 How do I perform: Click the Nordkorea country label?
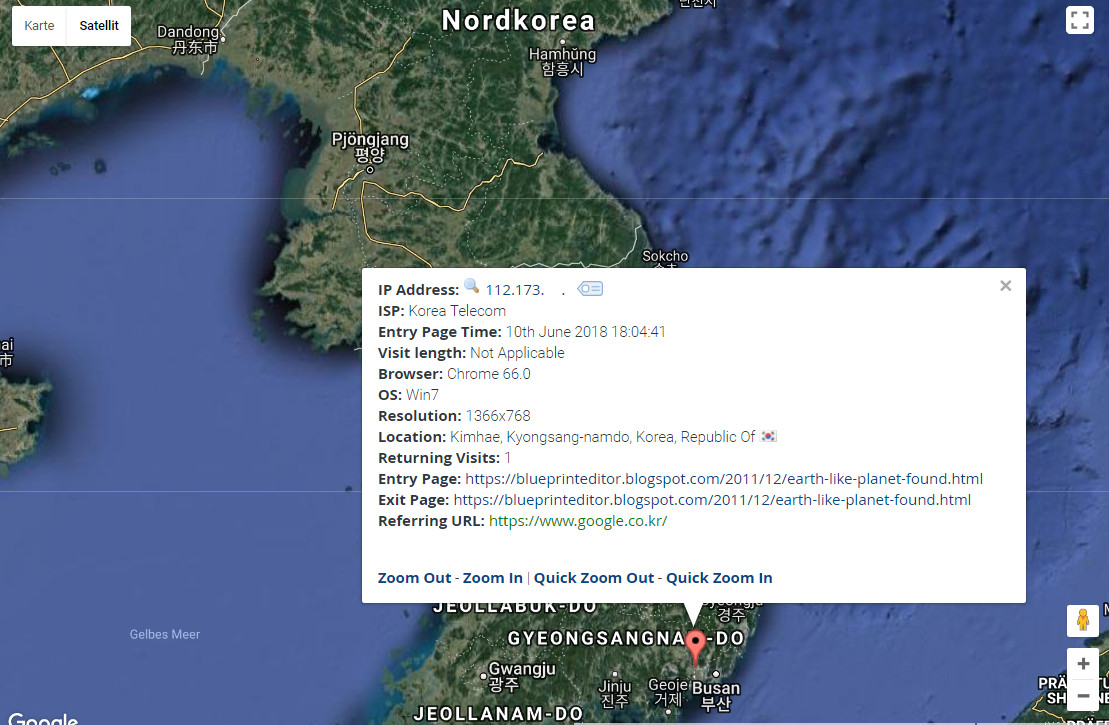(518, 20)
